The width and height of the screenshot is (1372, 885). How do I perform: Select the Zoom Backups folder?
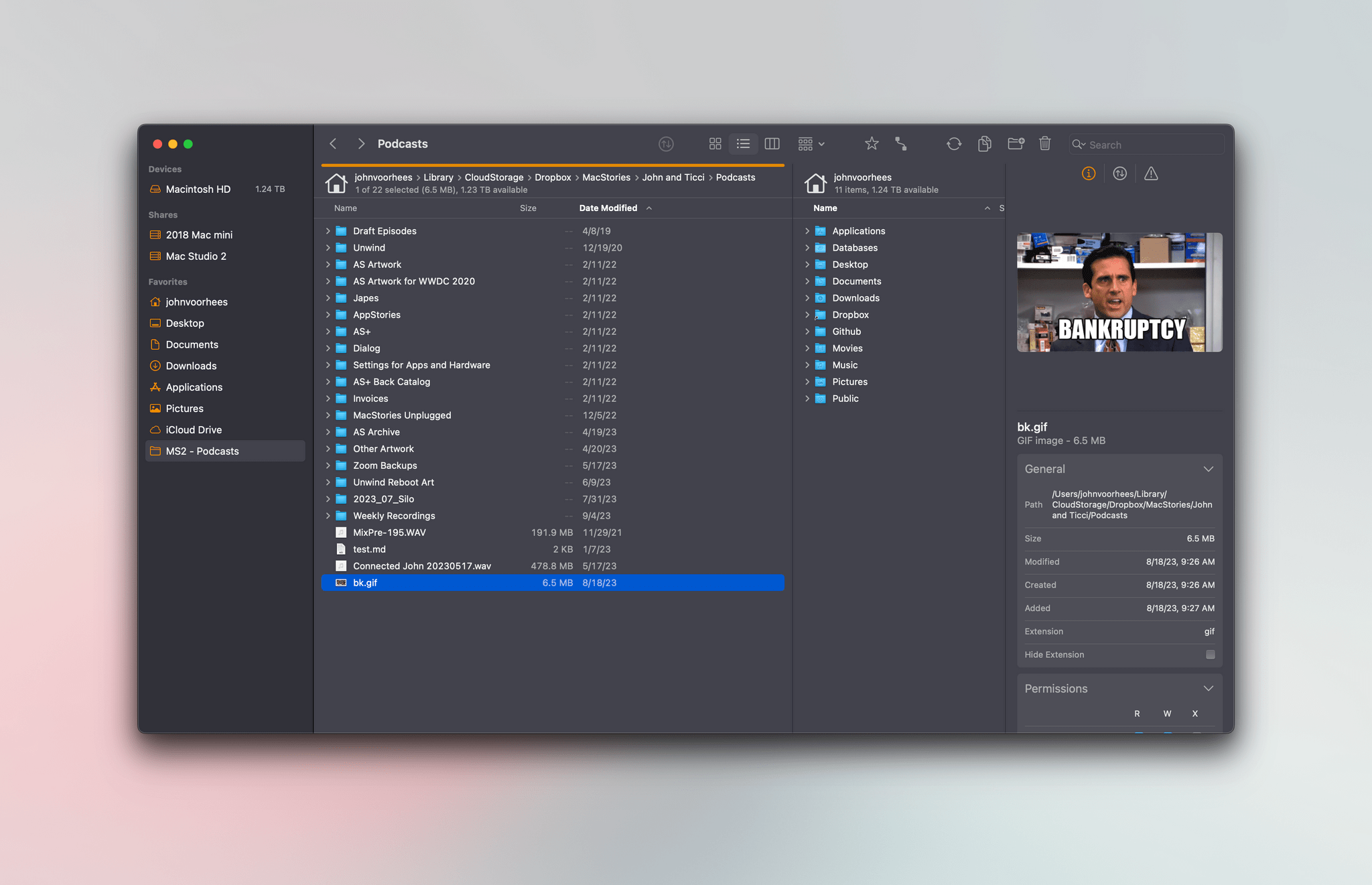[x=553, y=466]
